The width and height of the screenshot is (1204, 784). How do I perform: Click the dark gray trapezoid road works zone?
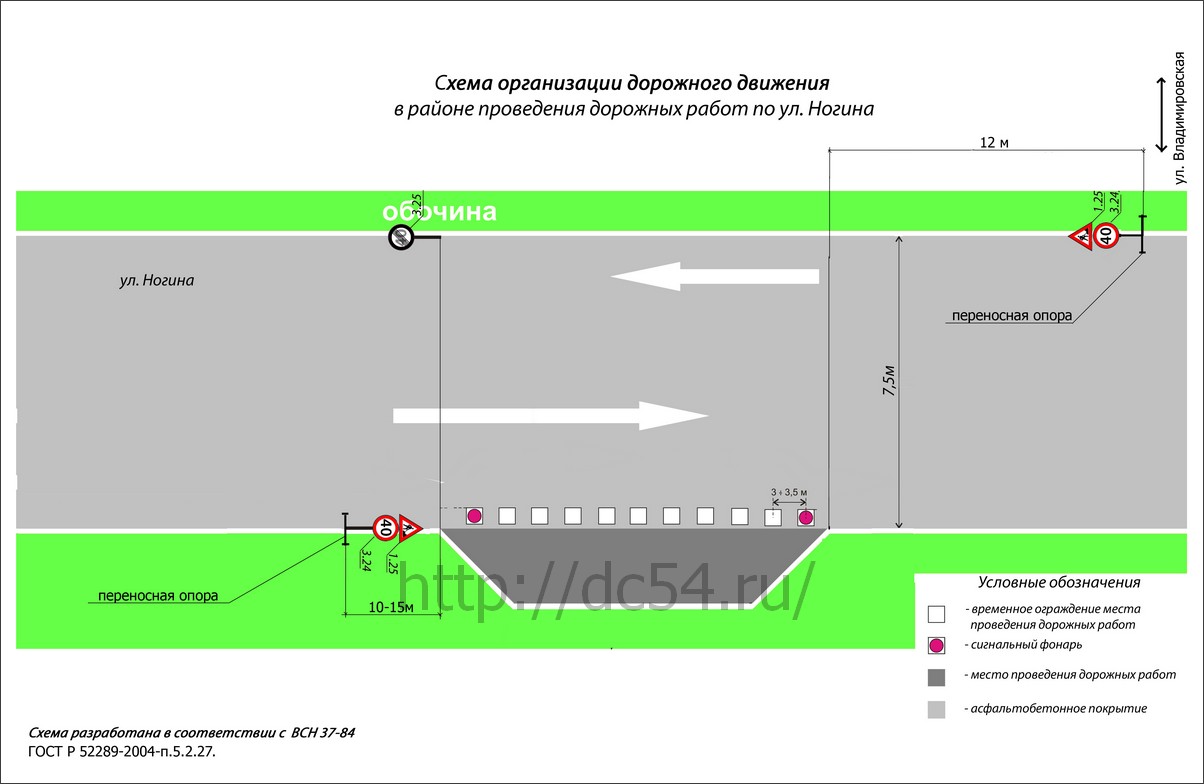pos(634,566)
